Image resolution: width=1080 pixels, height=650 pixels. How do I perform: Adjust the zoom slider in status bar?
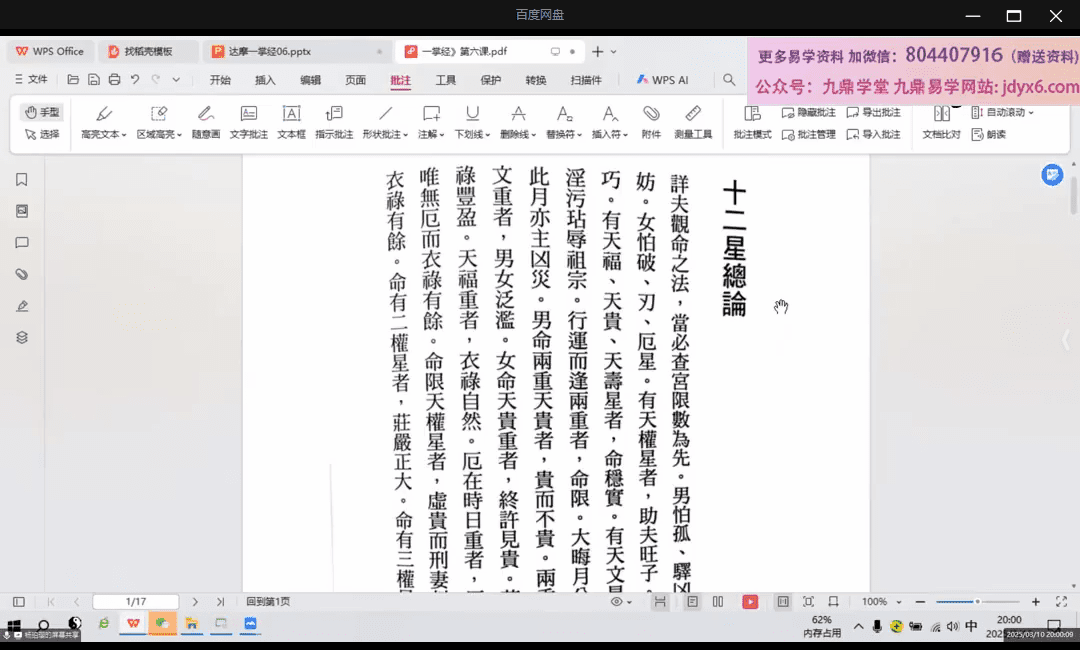977,602
